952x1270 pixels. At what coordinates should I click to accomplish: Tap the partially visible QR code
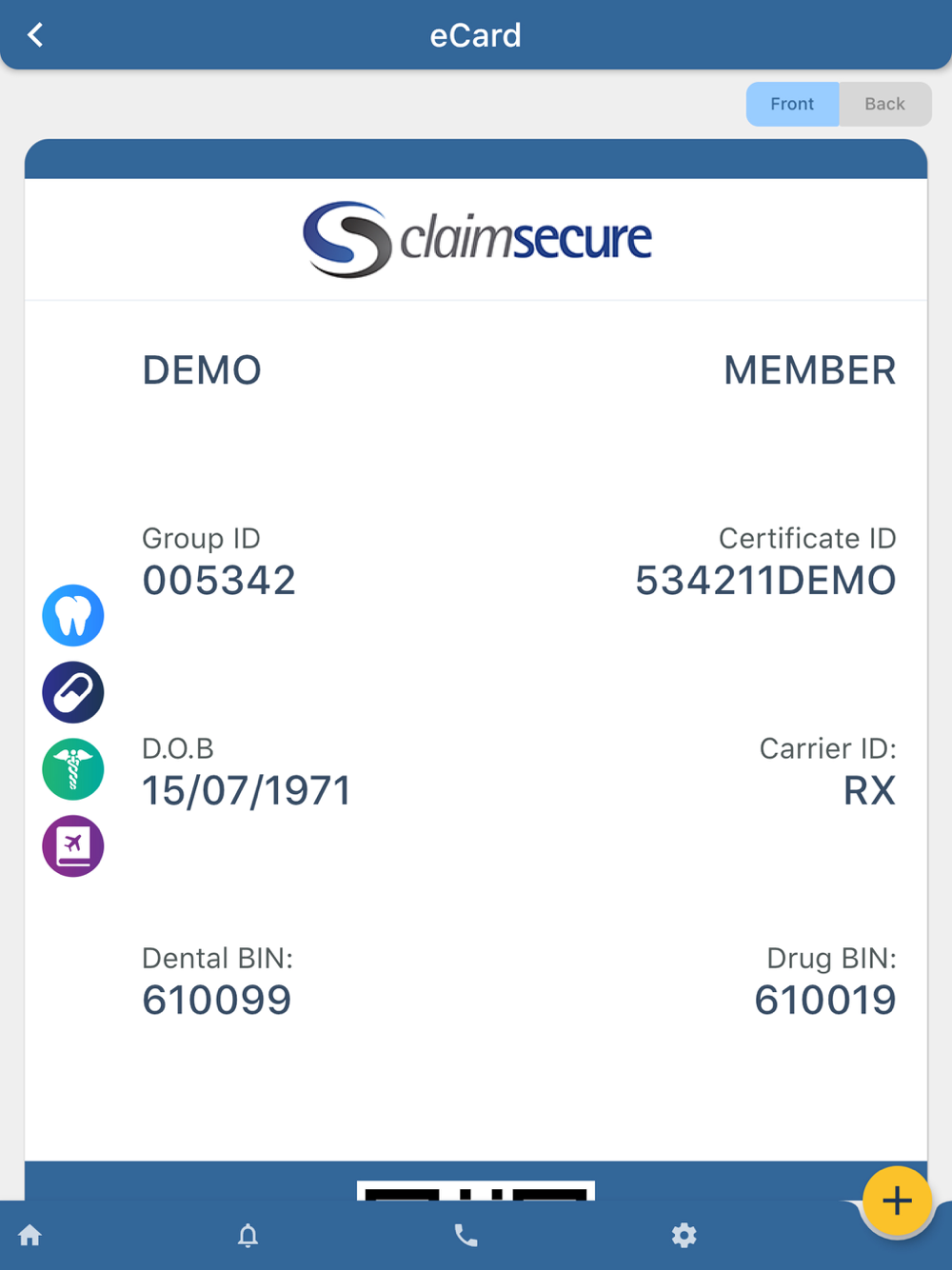click(x=476, y=1190)
